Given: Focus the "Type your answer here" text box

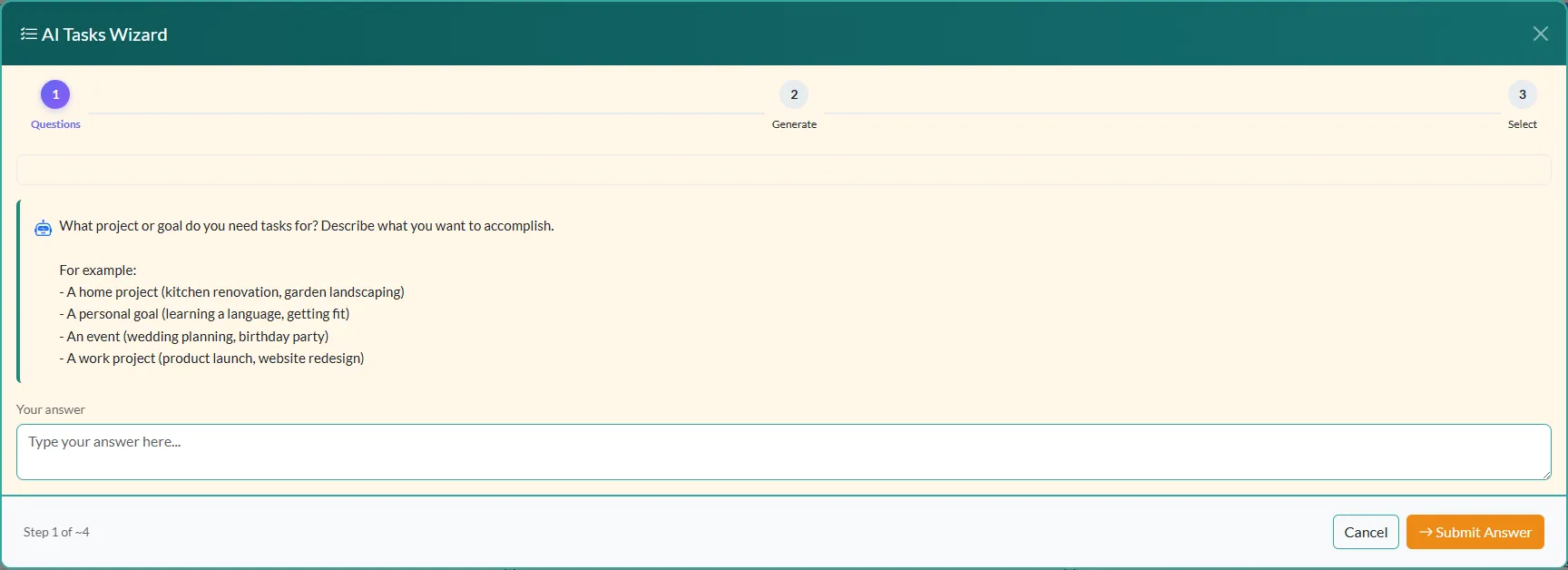Looking at the screenshot, I should [x=782, y=451].
